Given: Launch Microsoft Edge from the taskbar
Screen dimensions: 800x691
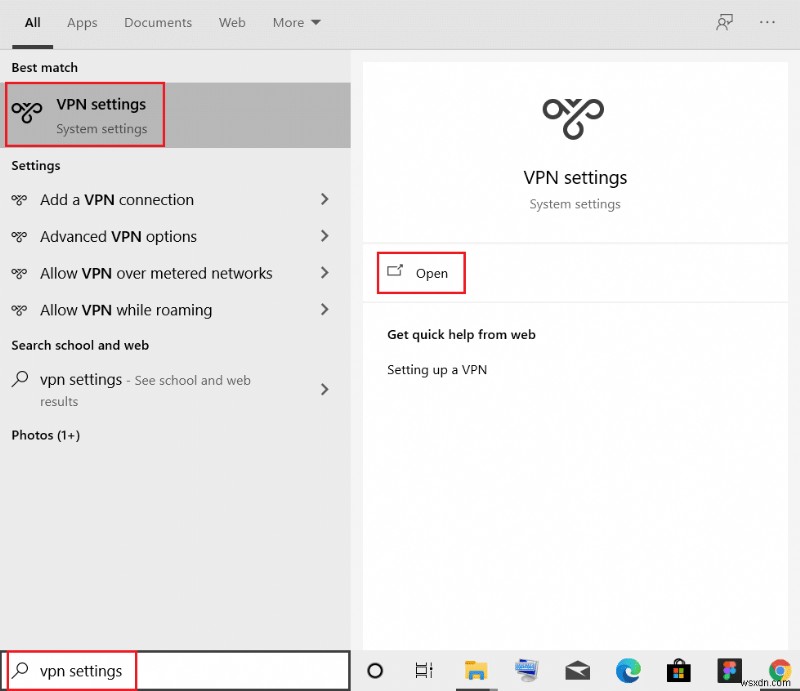Looking at the screenshot, I should point(628,671).
